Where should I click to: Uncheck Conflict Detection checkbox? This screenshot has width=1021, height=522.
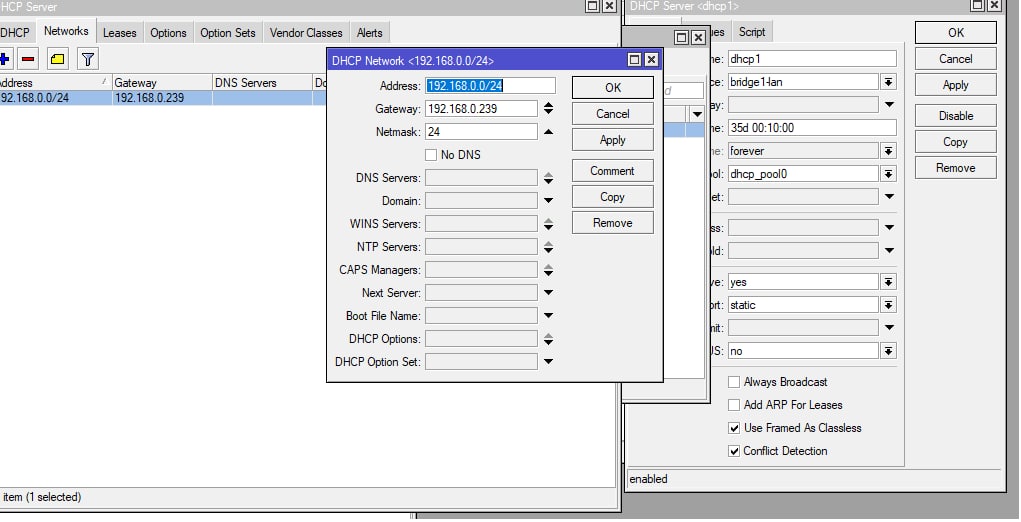(734, 451)
